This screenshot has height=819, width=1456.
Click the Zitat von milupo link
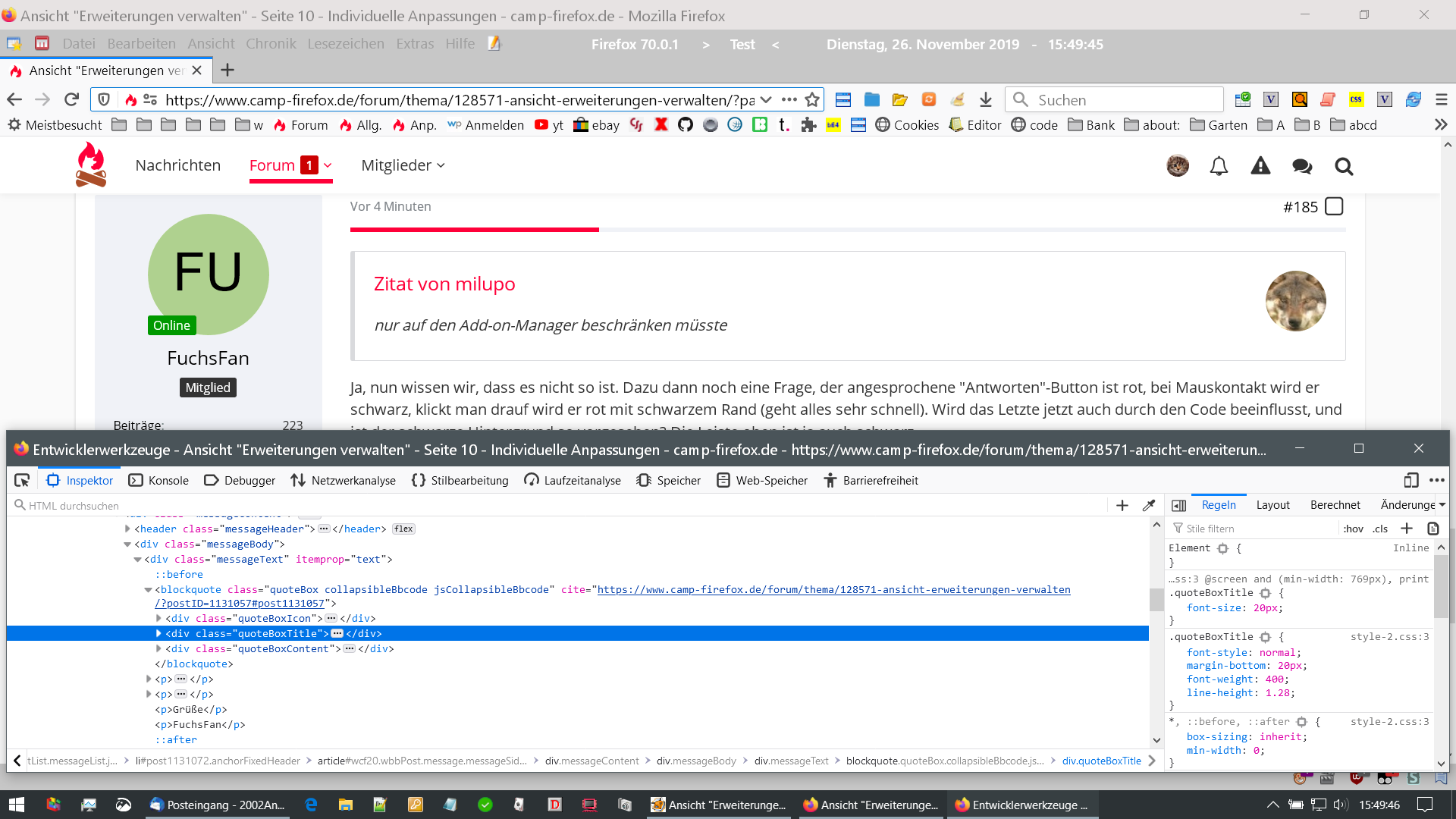pyautogui.click(x=444, y=284)
